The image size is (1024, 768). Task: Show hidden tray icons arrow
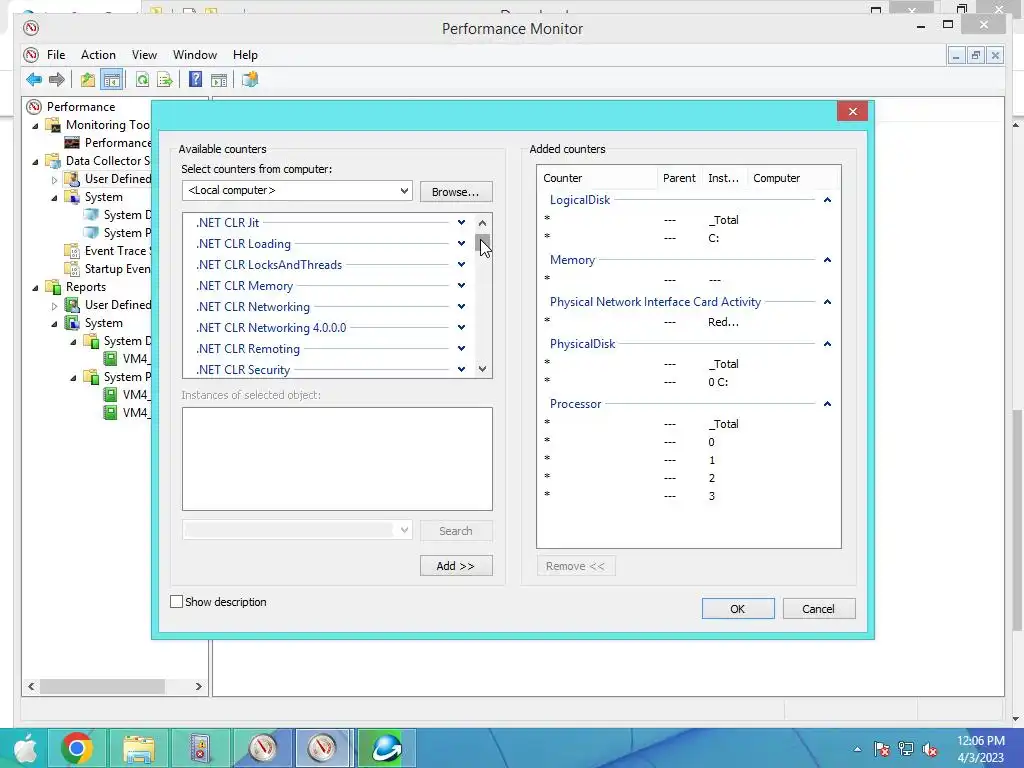coord(857,749)
